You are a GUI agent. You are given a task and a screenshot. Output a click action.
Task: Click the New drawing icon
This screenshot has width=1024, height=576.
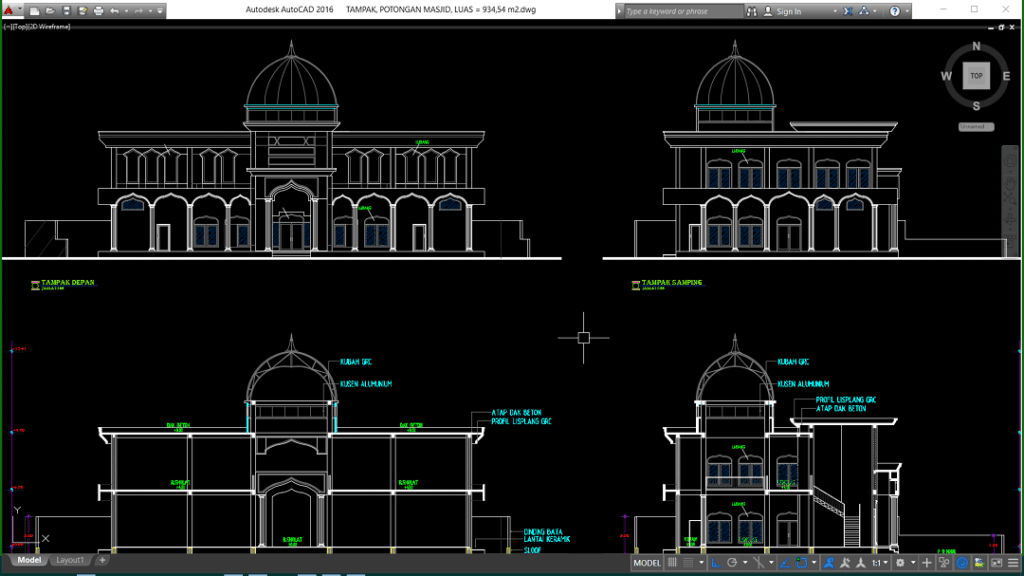pos(34,11)
